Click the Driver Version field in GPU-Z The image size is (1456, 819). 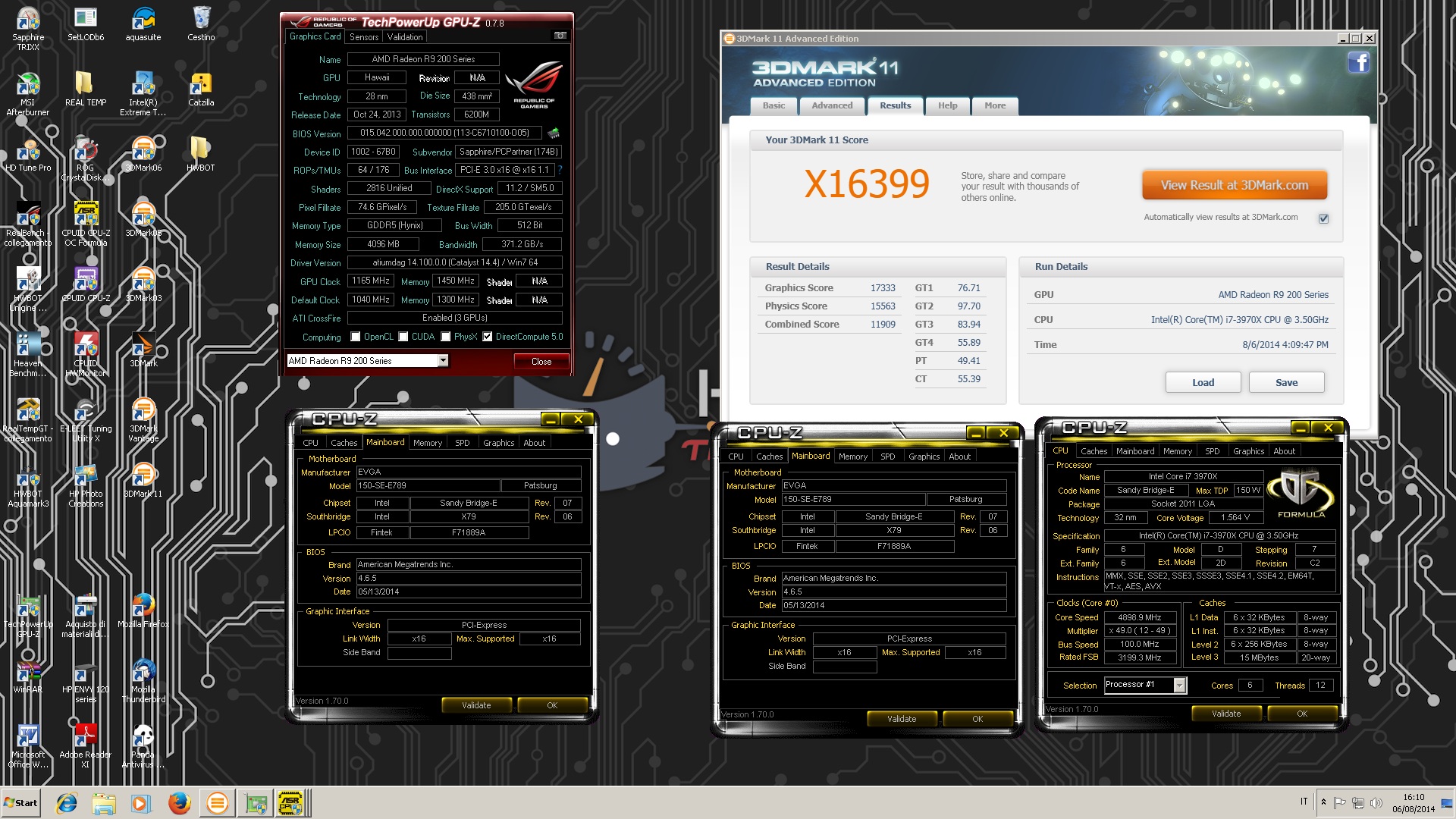[455, 262]
